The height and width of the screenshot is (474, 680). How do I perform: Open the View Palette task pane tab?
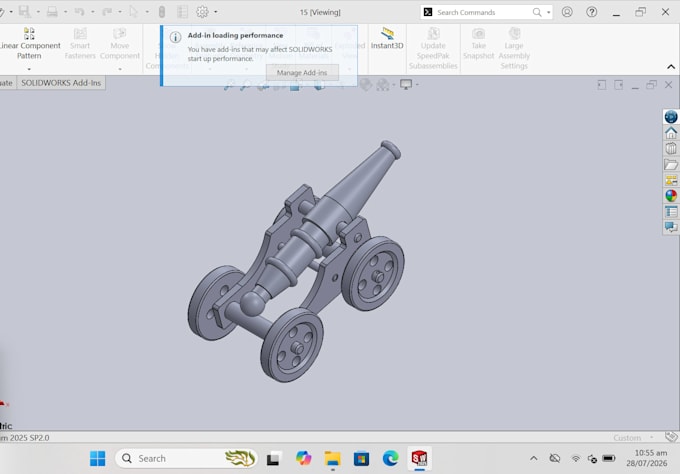coord(671,180)
